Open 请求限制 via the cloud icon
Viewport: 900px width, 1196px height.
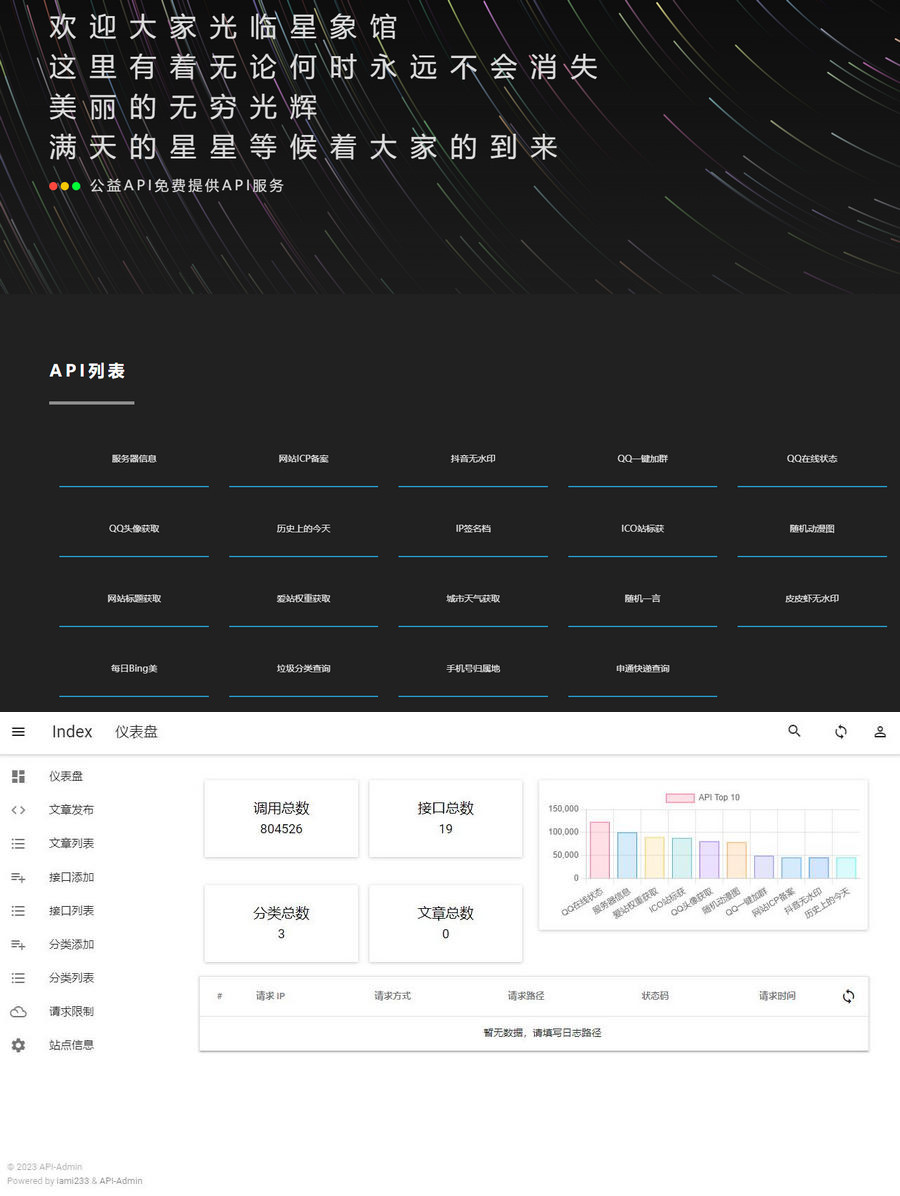(18, 1011)
